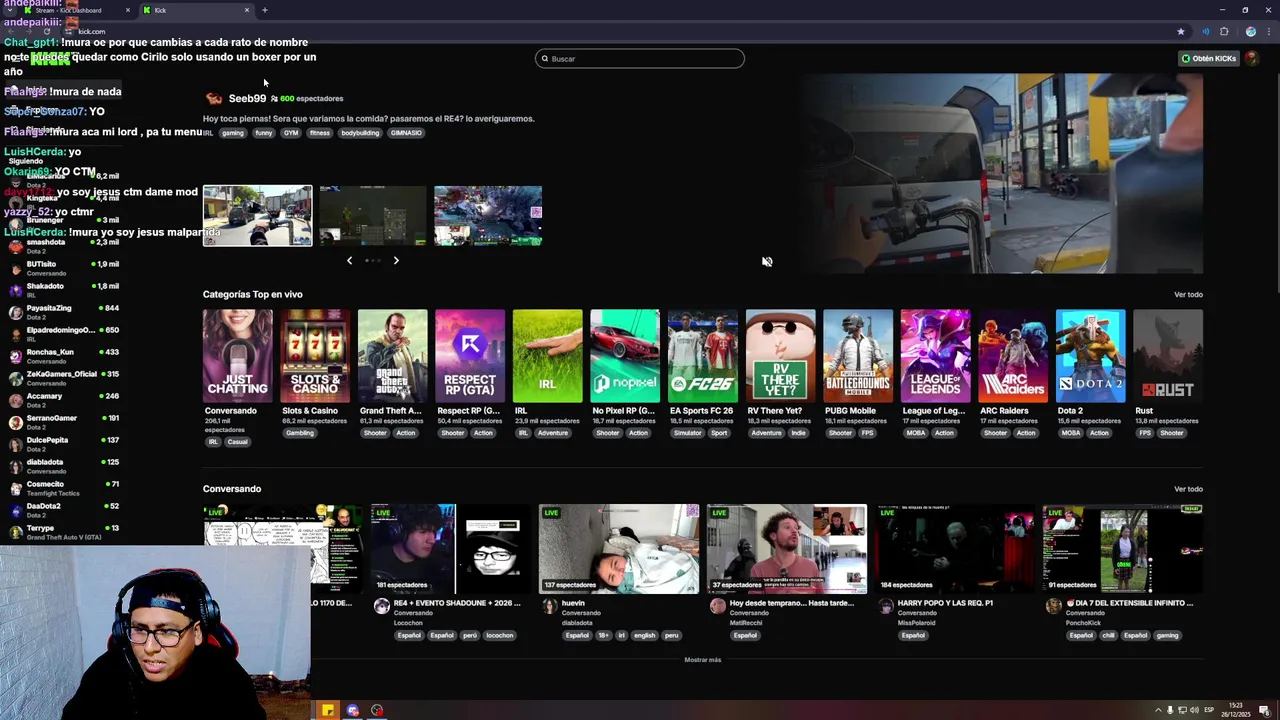
Task: Open Shakadoto channel in sidebar
Action: (x=62, y=290)
